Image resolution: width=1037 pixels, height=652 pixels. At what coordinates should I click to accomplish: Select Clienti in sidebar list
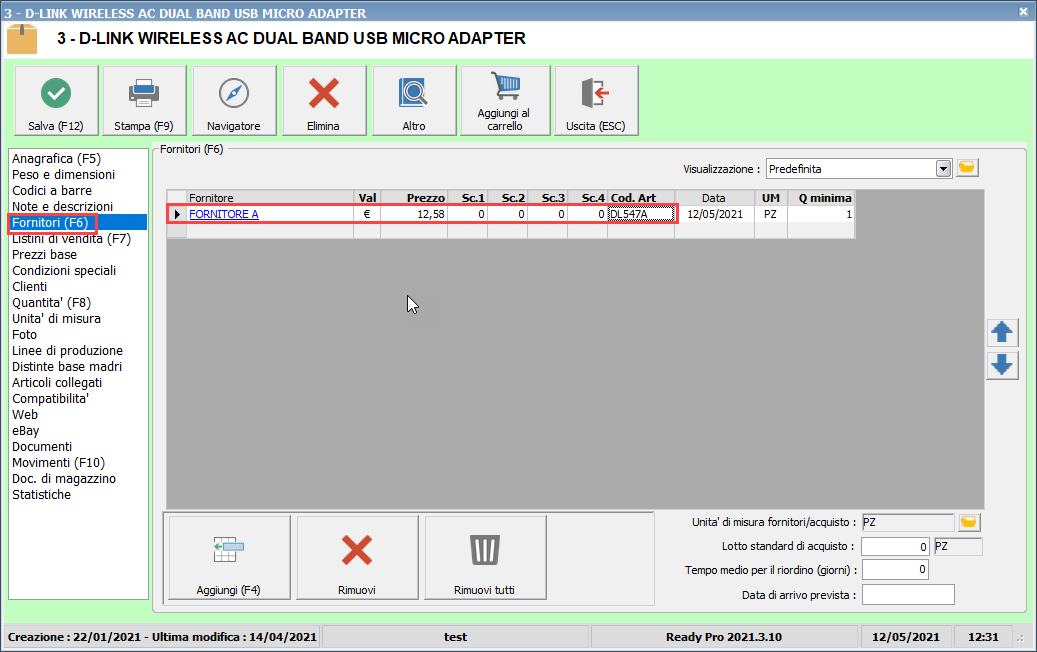[29, 286]
